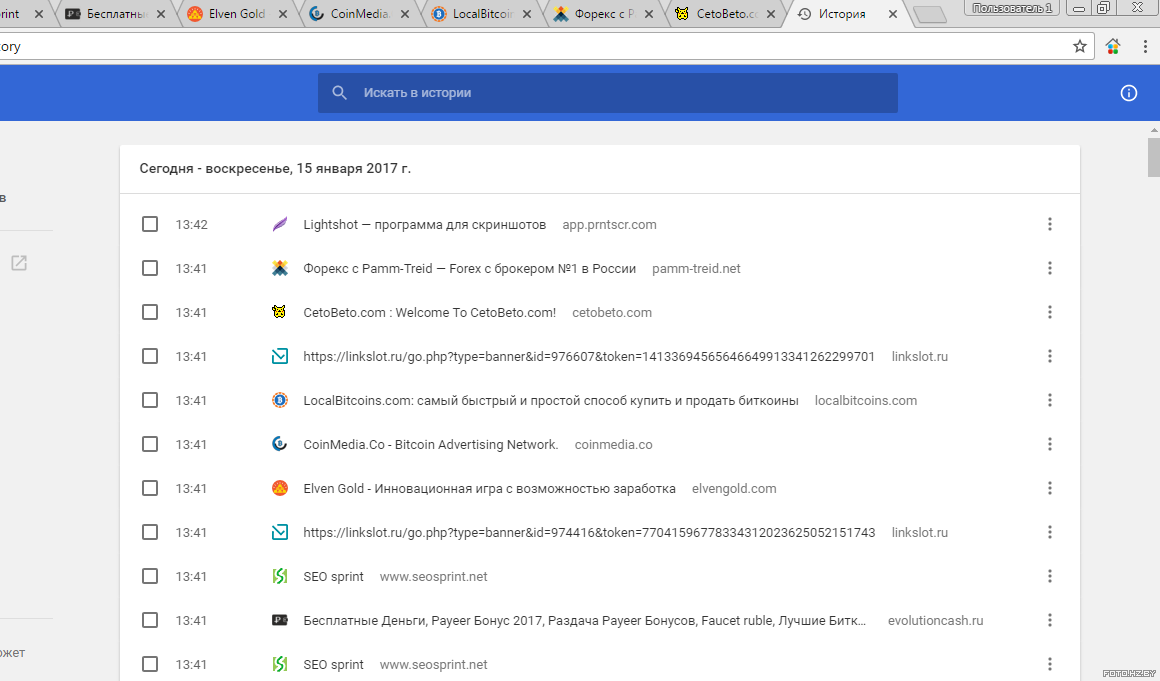Click the favicon of the coinmedia.co history entry
This screenshot has height=681, width=1160.
pos(280,444)
